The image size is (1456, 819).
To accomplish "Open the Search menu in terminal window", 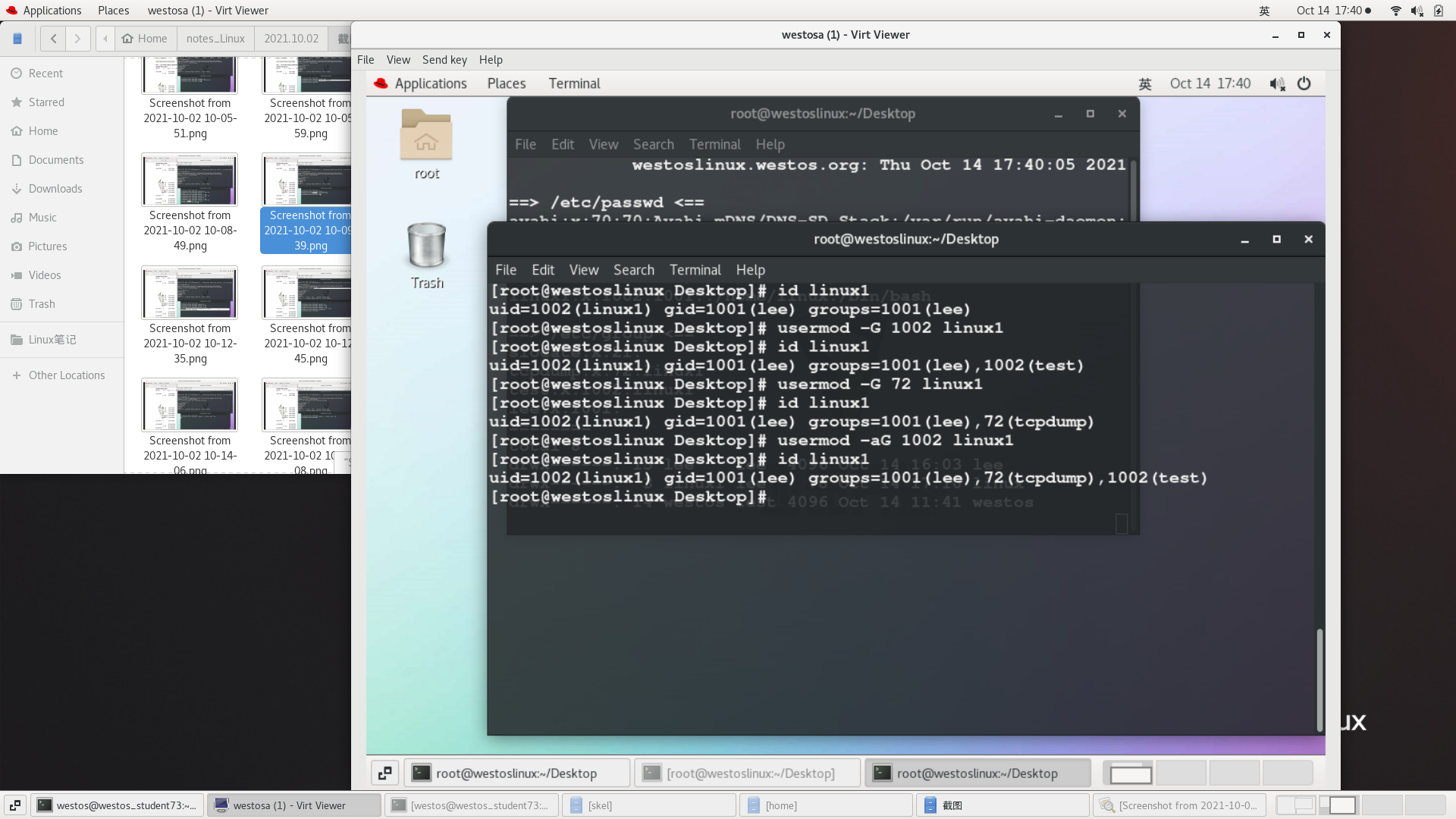I will point(633,269).
